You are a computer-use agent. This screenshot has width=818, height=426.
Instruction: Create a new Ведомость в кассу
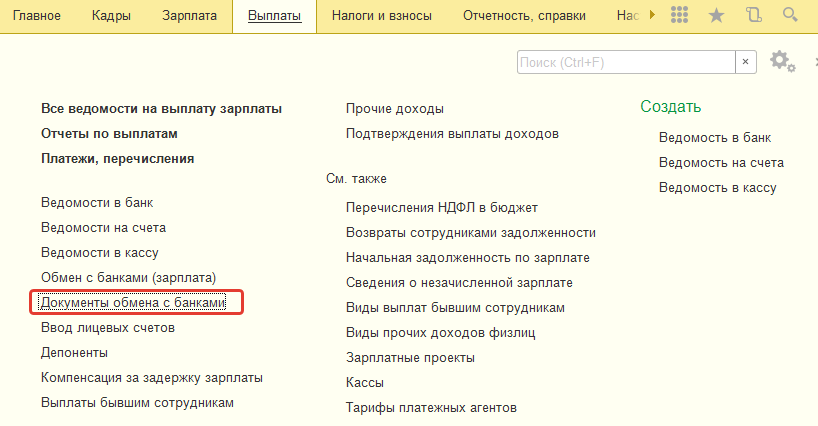click(x=717, y=188)
